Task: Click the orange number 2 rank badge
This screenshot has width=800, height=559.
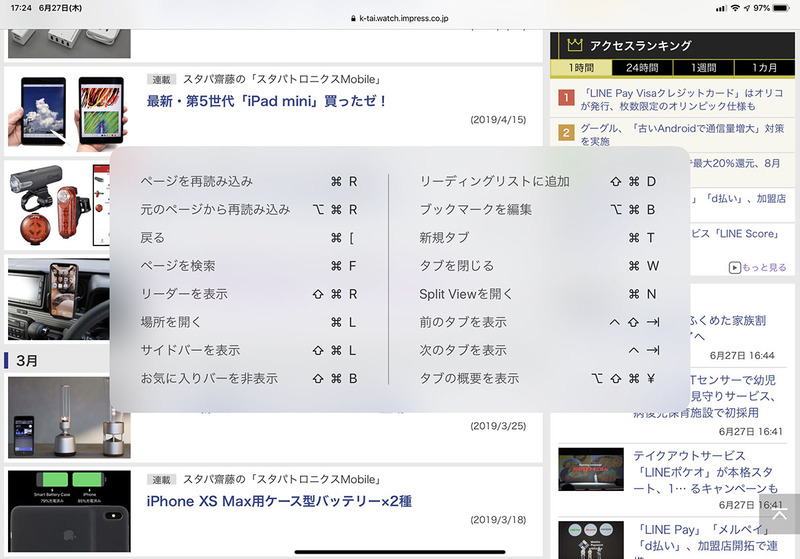Action: [566, 133]
